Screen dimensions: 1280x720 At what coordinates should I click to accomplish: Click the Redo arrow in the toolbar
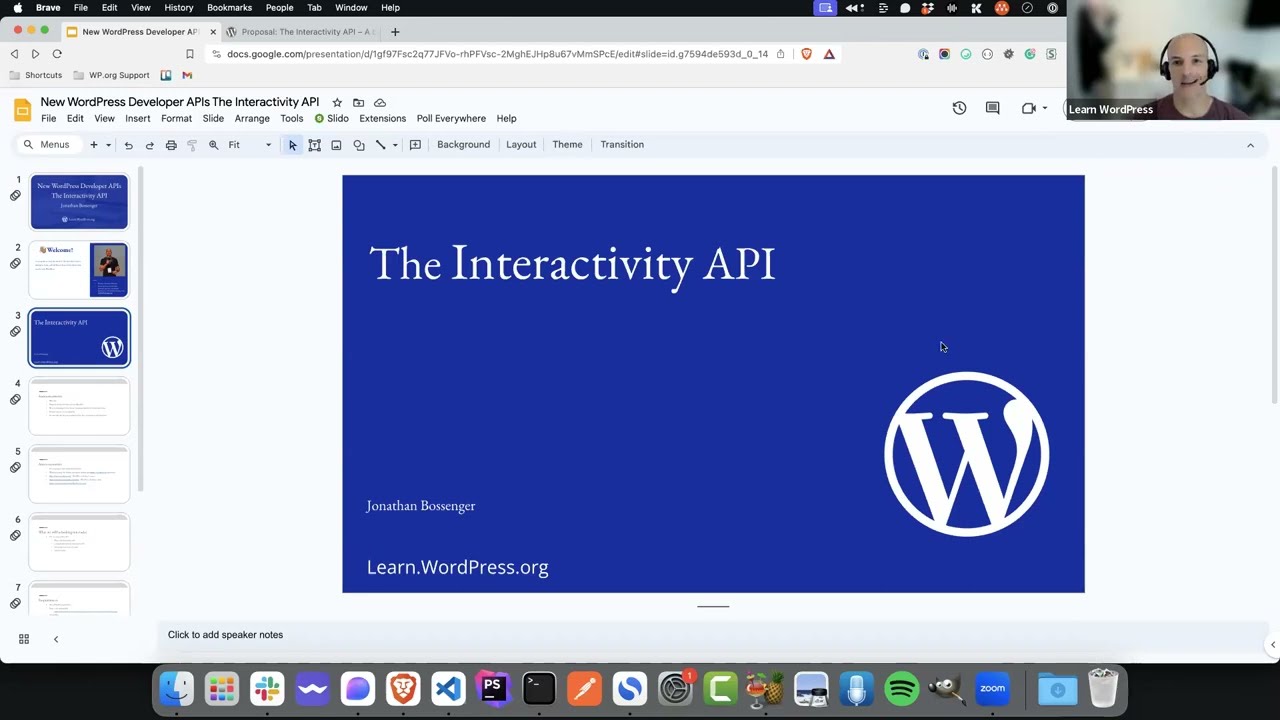149,145
